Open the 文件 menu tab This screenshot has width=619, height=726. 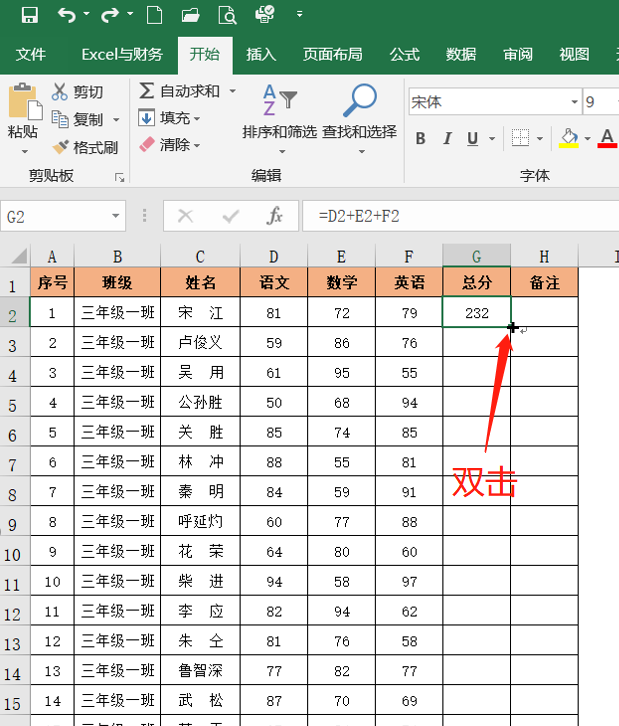[x=31, y=55]
